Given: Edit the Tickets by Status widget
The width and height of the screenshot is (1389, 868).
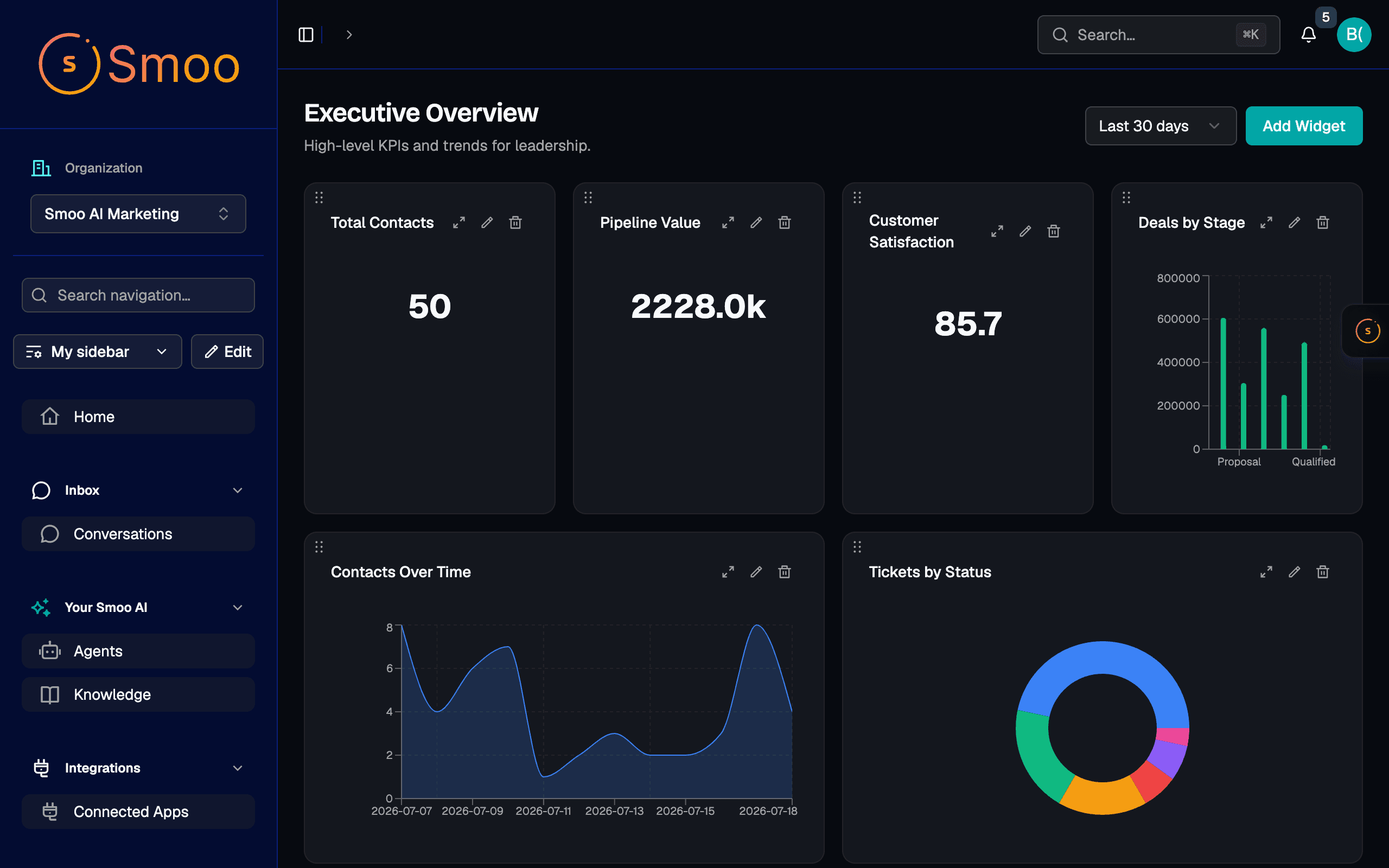Looking at the screenshot, I should click(1294, 572).
